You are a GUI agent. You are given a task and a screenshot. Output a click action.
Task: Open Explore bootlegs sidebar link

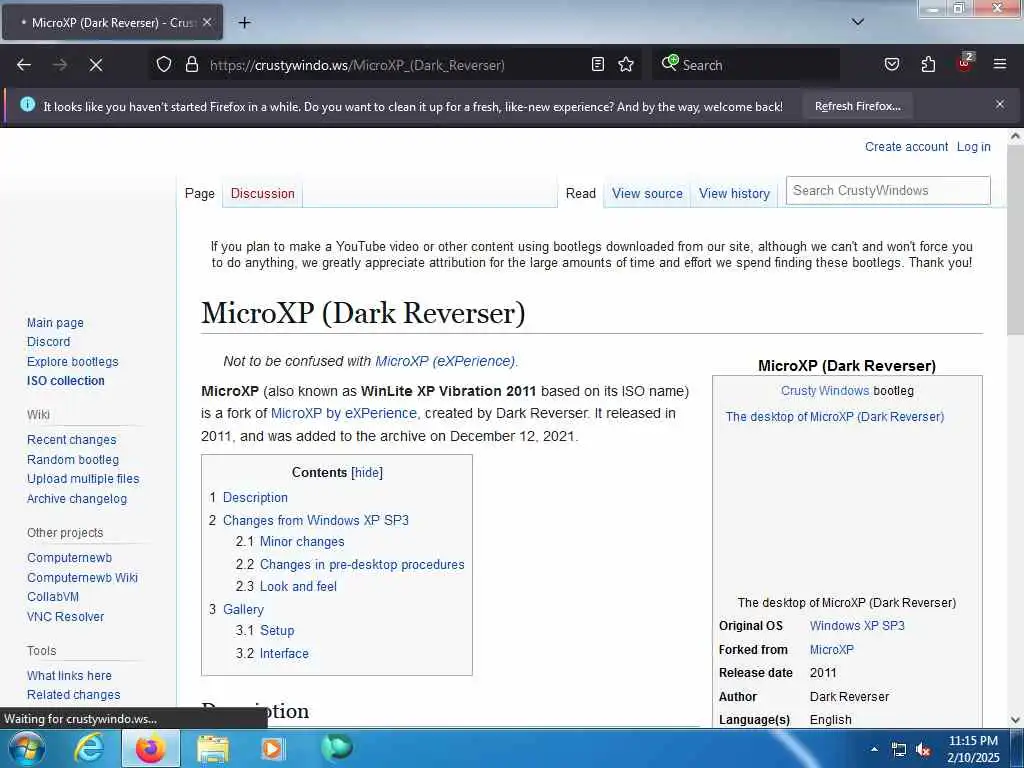72,361
